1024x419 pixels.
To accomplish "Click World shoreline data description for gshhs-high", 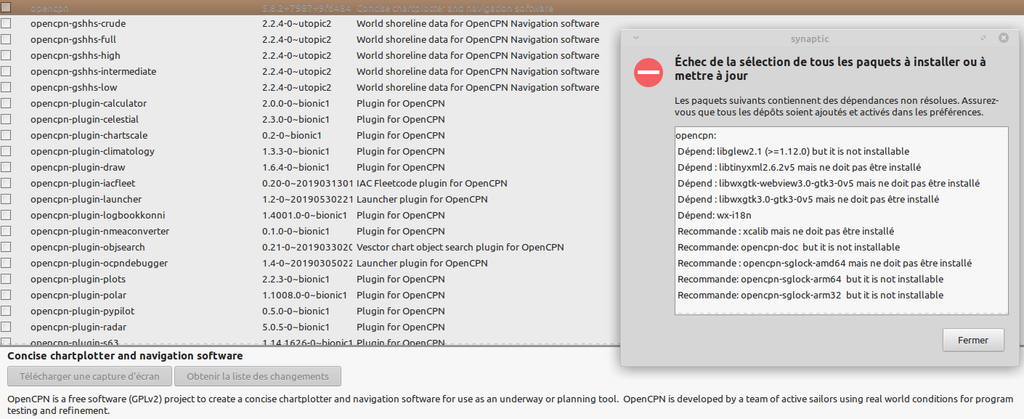I will coord(477,55).
